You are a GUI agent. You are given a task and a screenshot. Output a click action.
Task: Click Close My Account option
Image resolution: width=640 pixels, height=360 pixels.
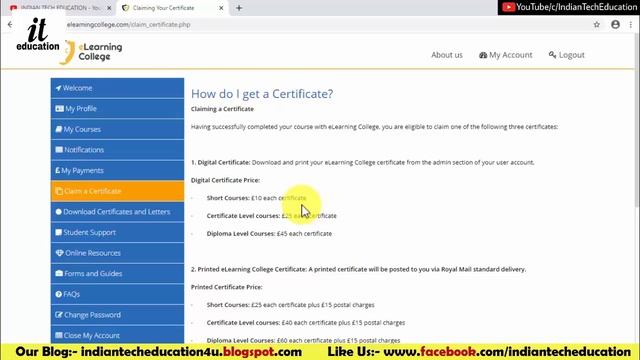coord(117,335)
